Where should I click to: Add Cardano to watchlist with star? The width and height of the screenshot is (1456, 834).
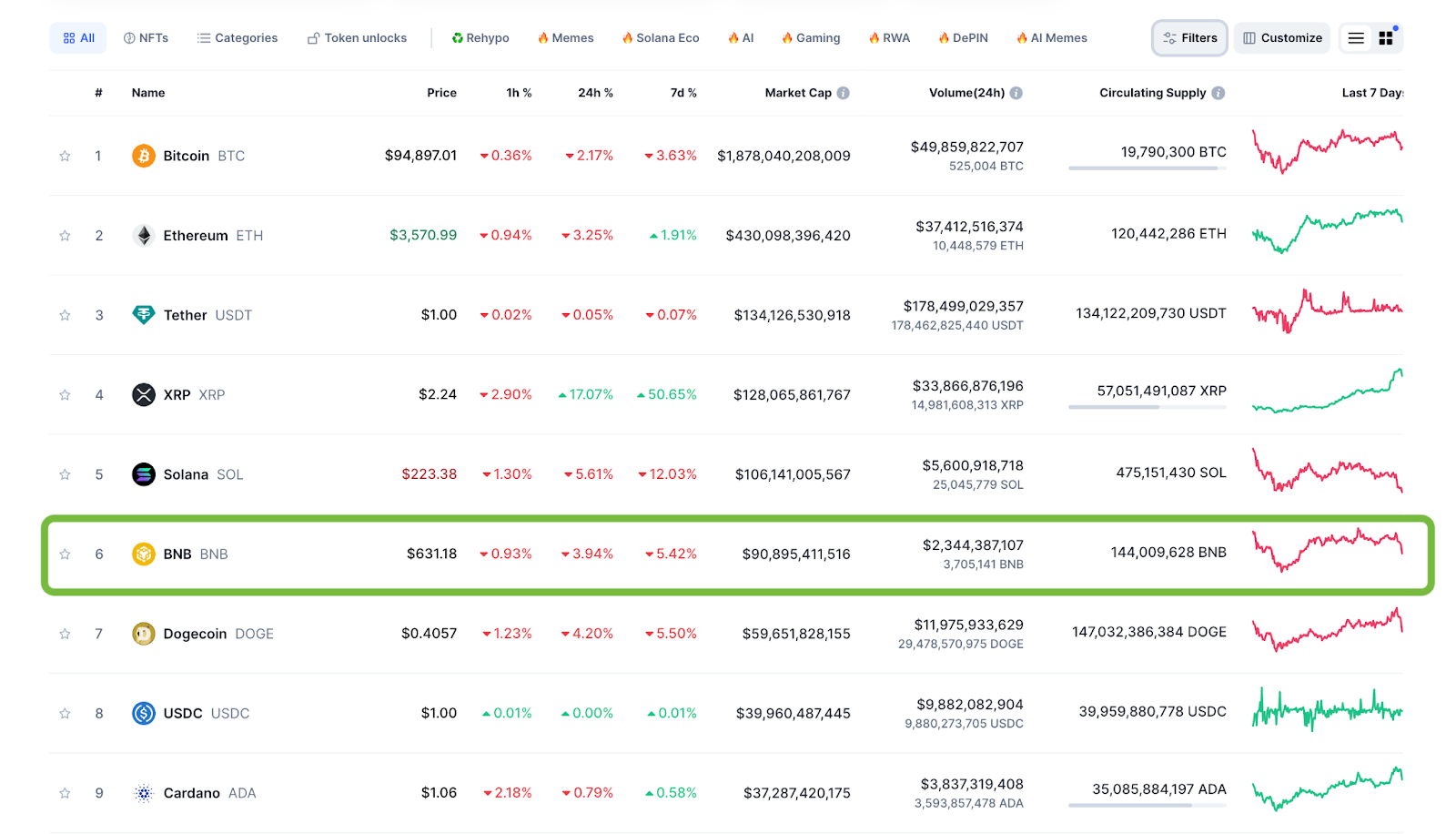point(65,793)
